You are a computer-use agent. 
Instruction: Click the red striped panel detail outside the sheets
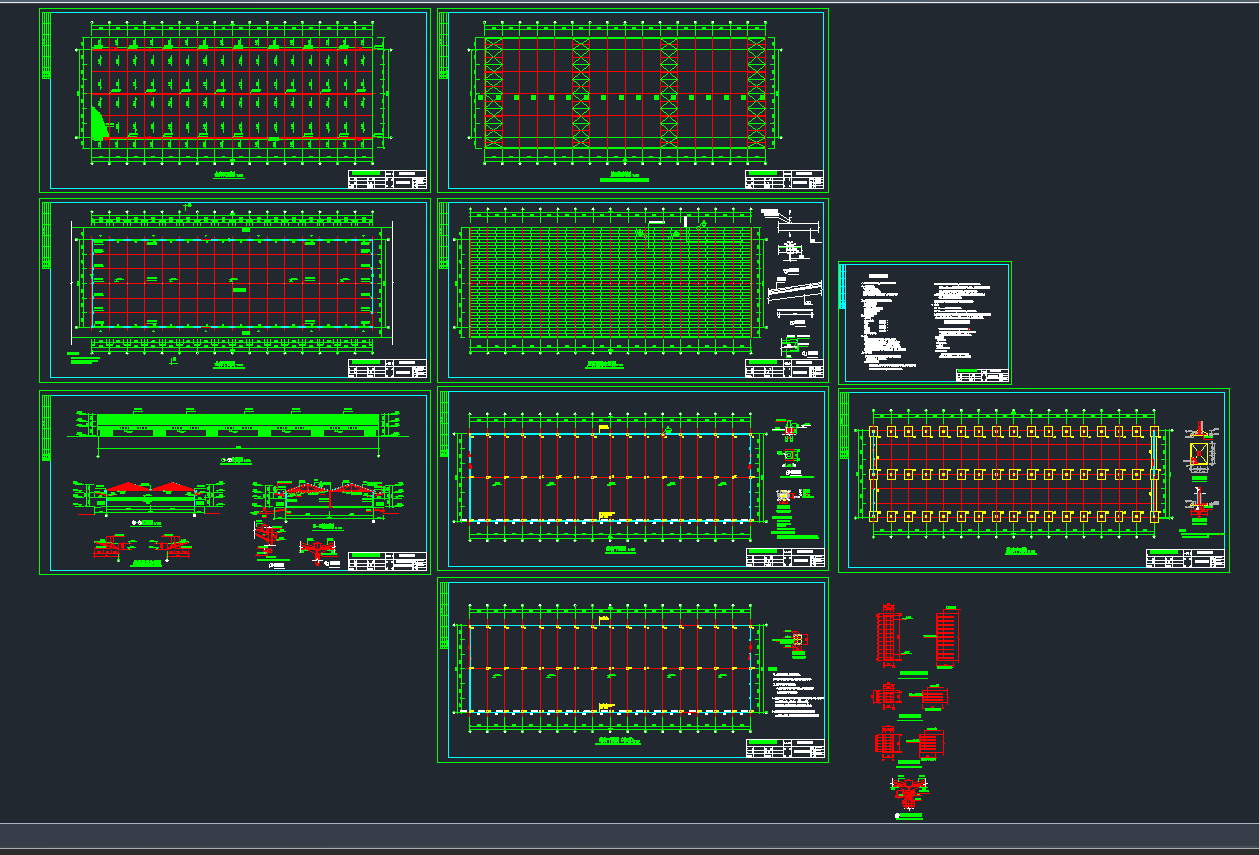(947, 639)
